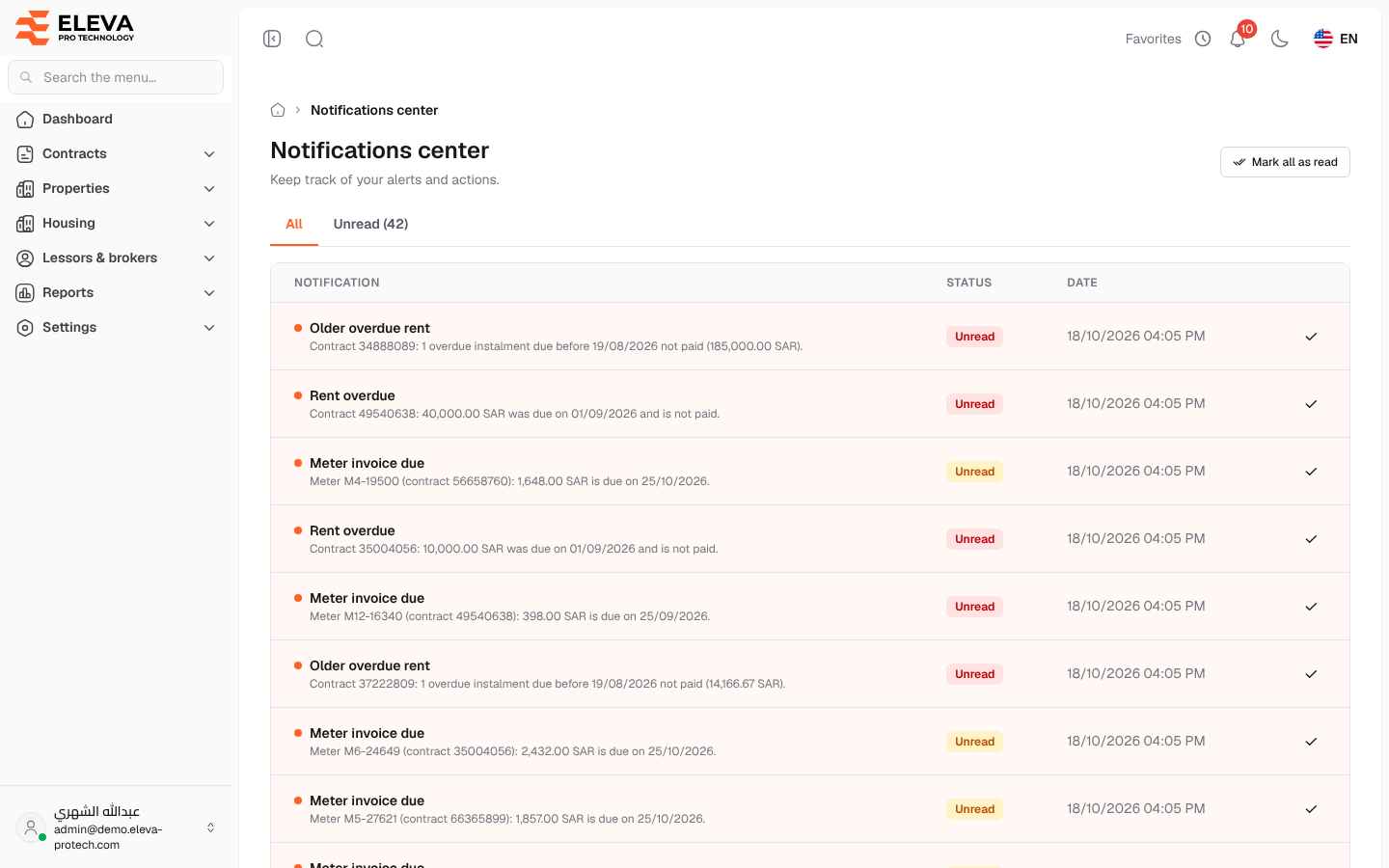Mark Contract 49540638 rent overdue as read
The height and width of the screenshot is (868, 1389).
[x=1311, y=404]
